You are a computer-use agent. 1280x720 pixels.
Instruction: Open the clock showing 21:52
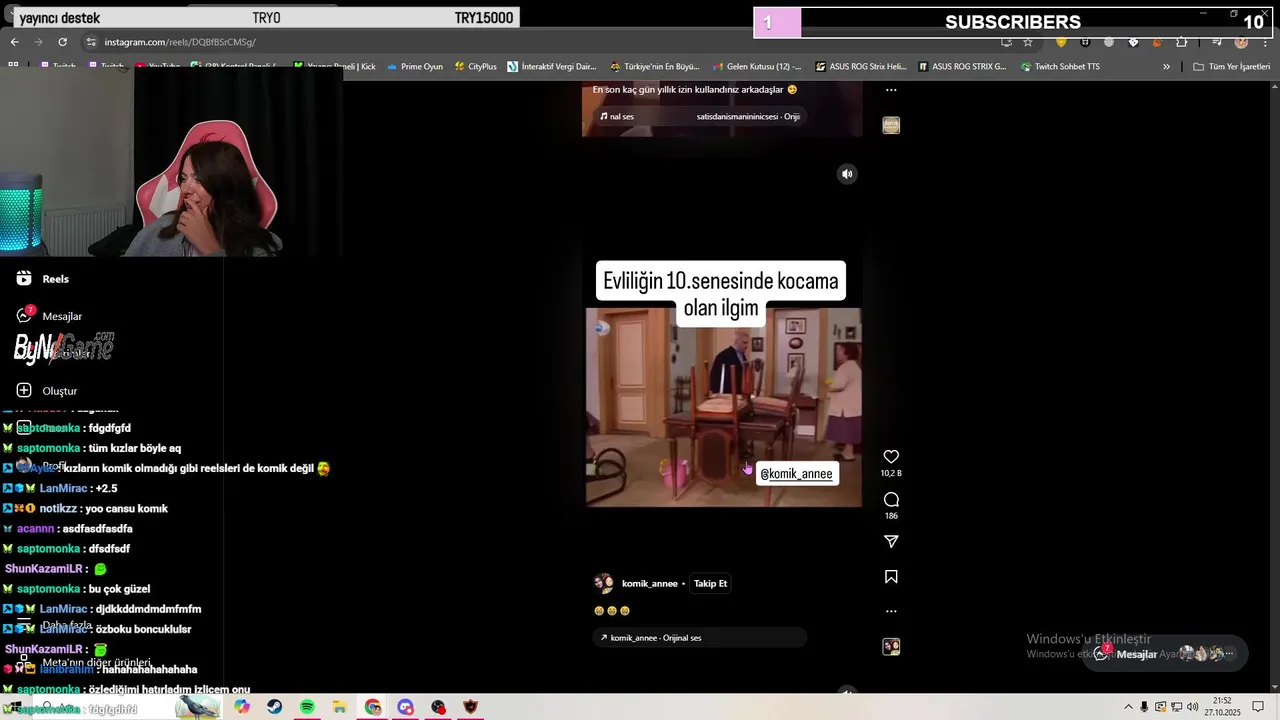click(1222, 706)
